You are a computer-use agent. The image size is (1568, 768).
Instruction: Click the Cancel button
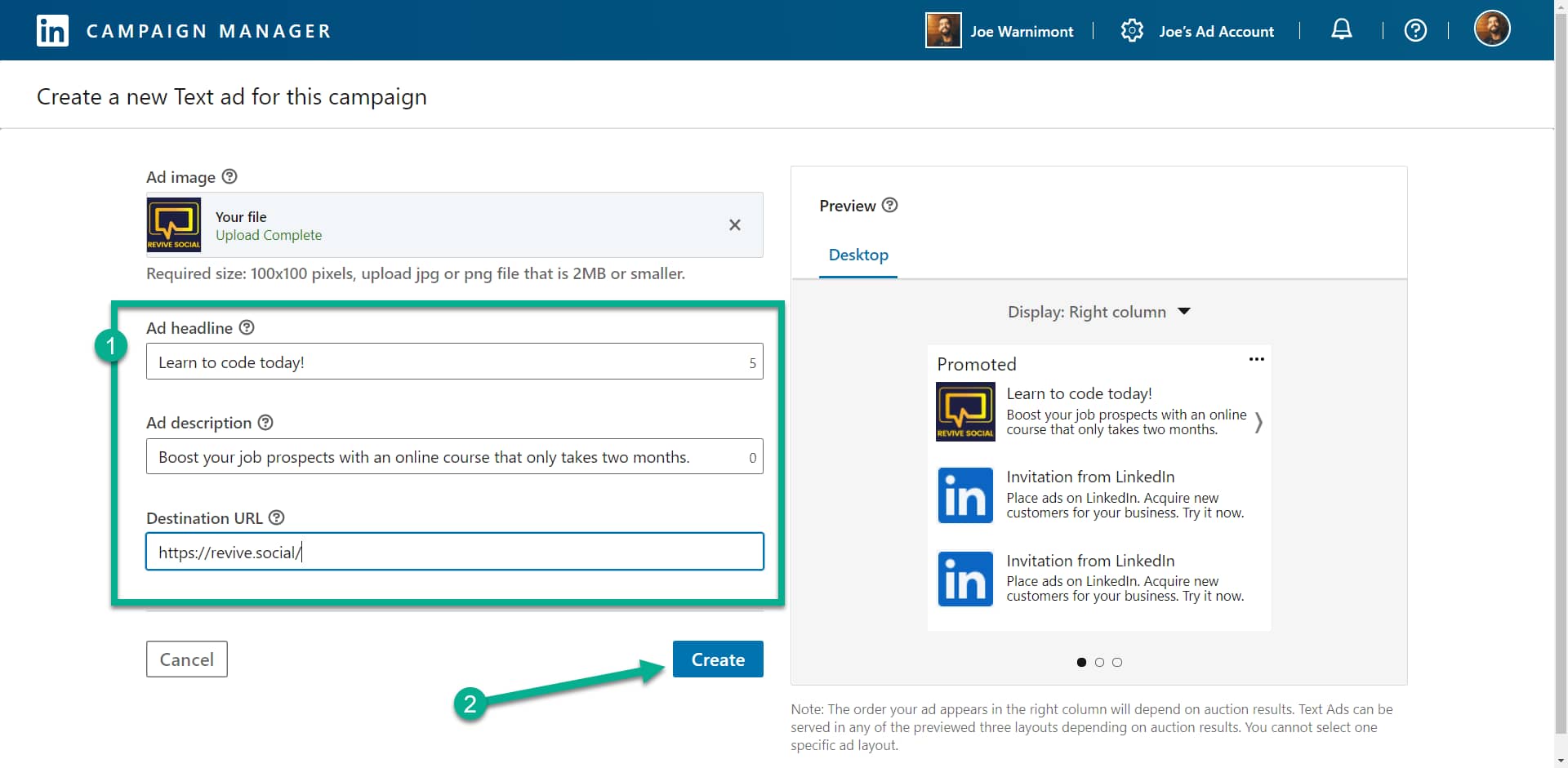pos(187,659)
